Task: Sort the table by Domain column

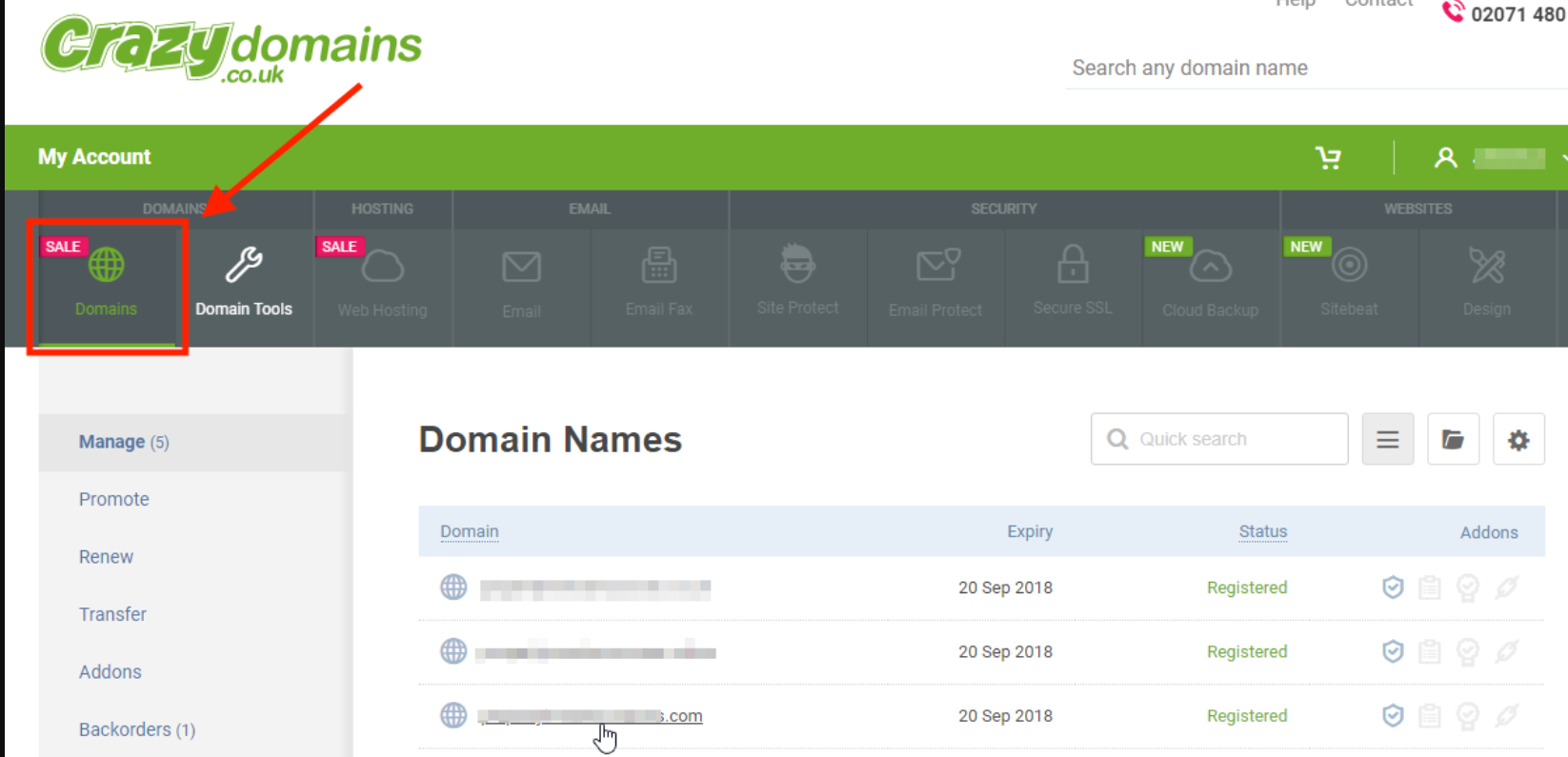Action: [x=469, y=531]
